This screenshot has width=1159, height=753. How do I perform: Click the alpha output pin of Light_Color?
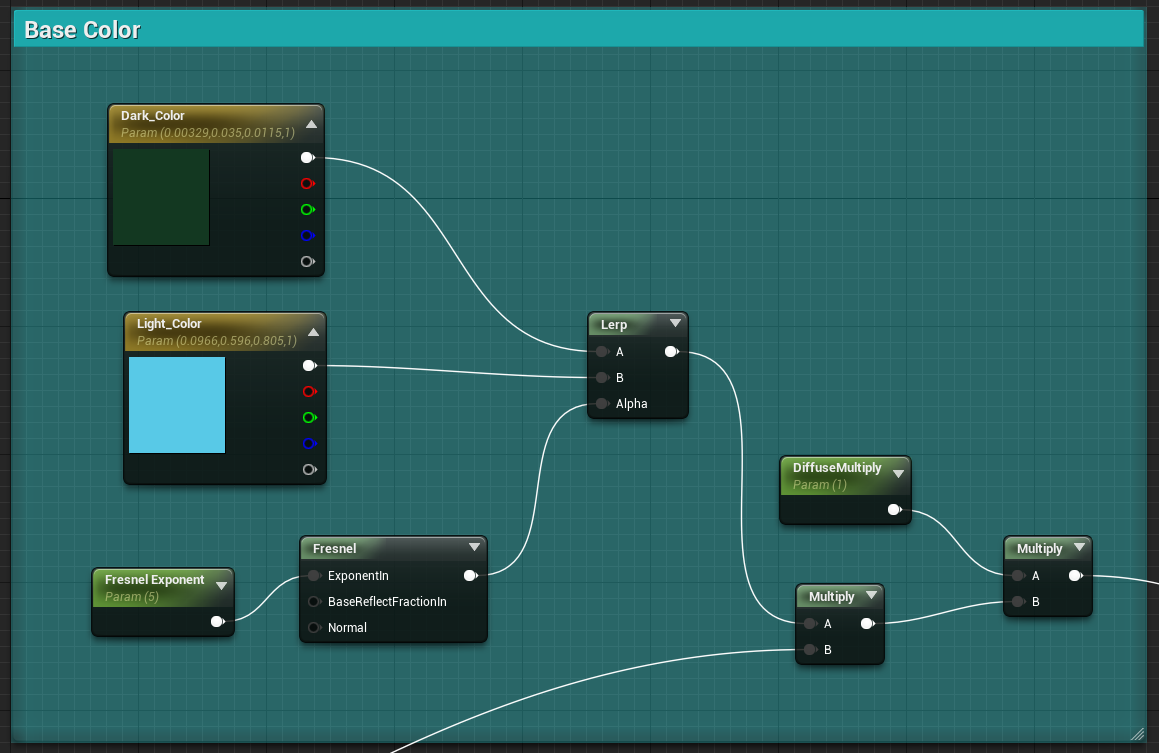pos(309,469)
